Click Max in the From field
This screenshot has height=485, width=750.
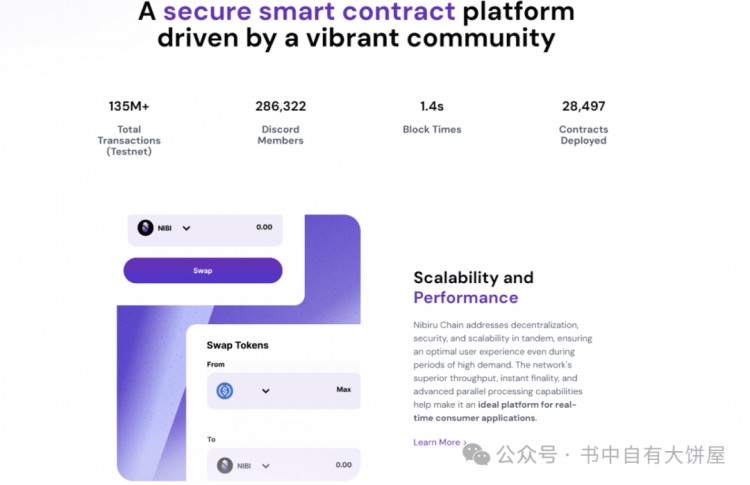[x=343, y=389]
